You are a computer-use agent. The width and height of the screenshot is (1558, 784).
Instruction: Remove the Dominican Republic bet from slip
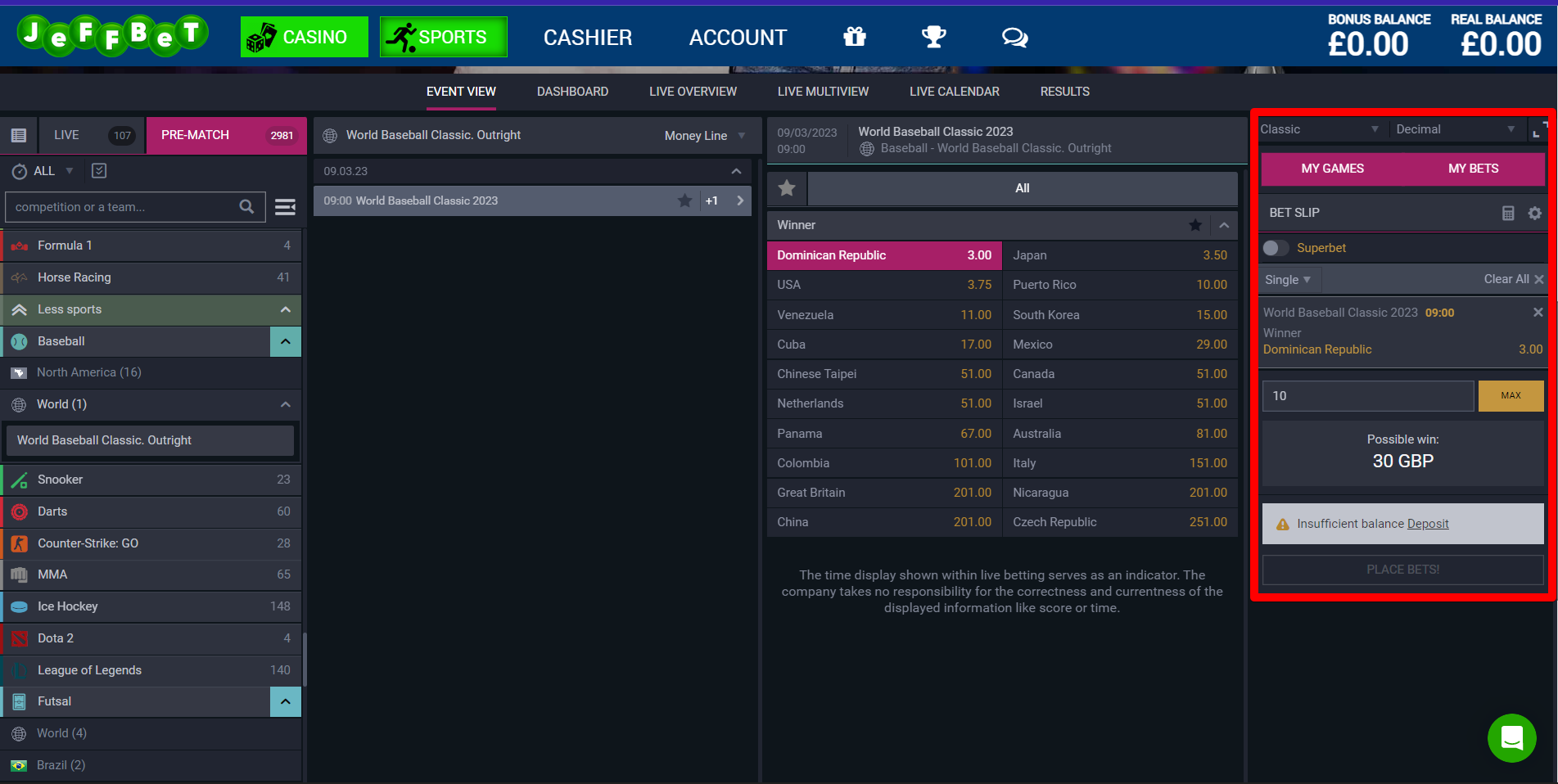(1538, 312)
